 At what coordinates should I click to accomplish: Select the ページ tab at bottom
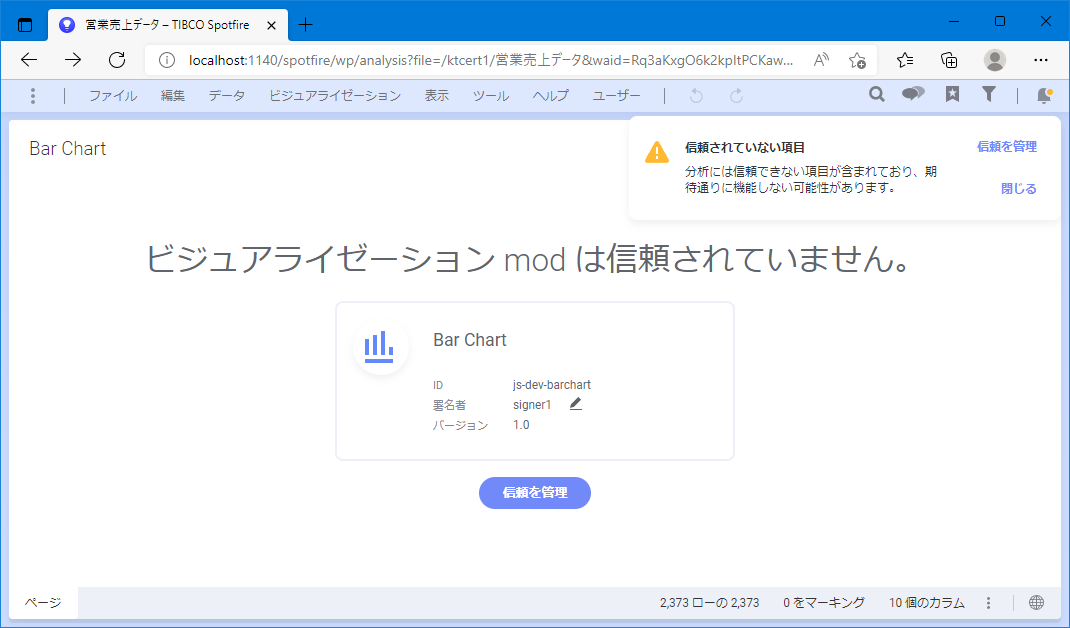click(x=43, y=603)
